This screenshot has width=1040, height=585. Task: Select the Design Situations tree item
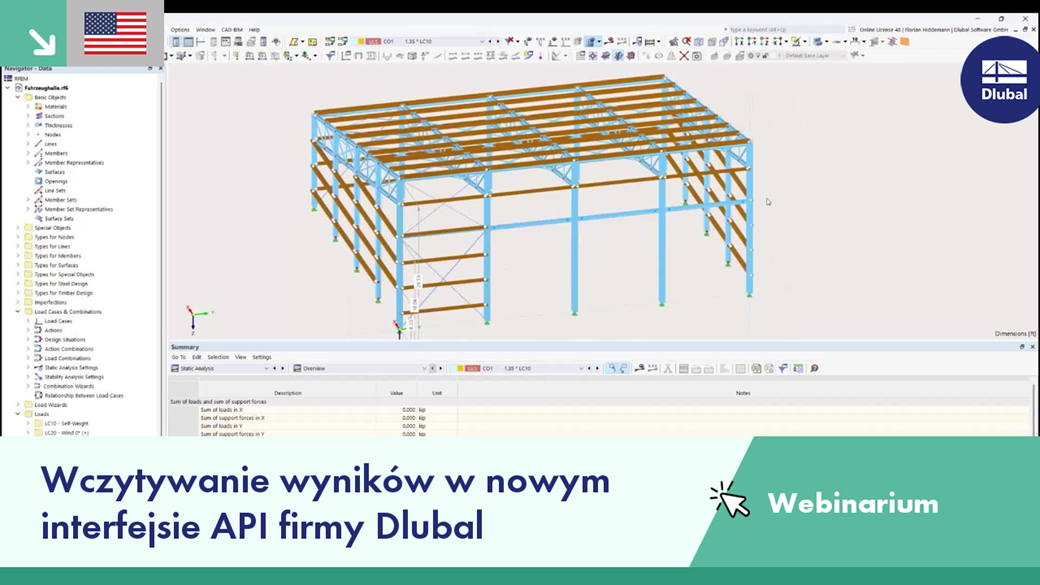(65, 340)
